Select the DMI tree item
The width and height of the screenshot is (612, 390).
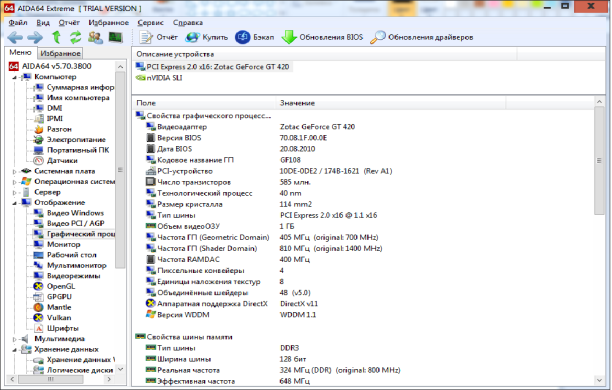tap(55, 108)
